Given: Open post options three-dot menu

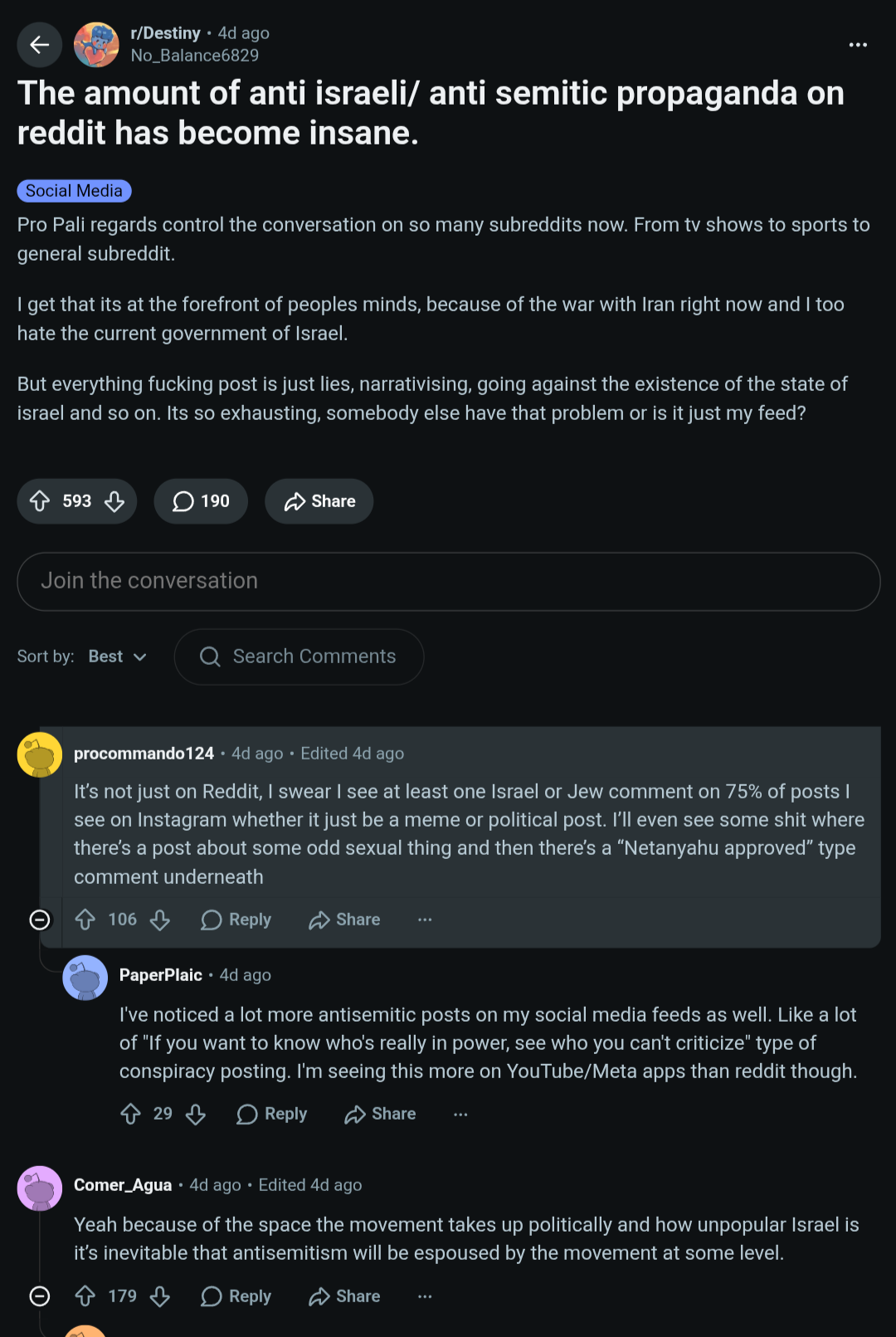Looking at the screenshot, I should 858,45.
